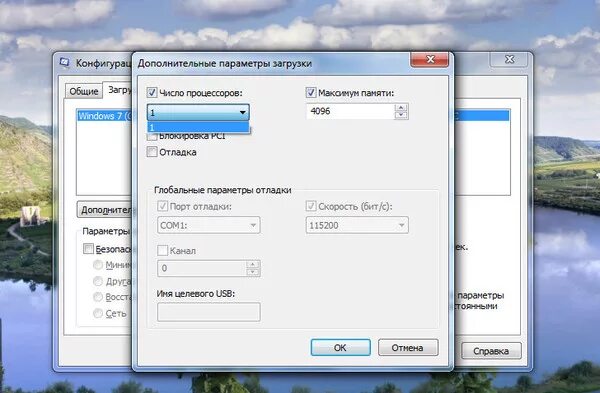Open the COM1: debug port dropdown

click(x=209, y=225)
